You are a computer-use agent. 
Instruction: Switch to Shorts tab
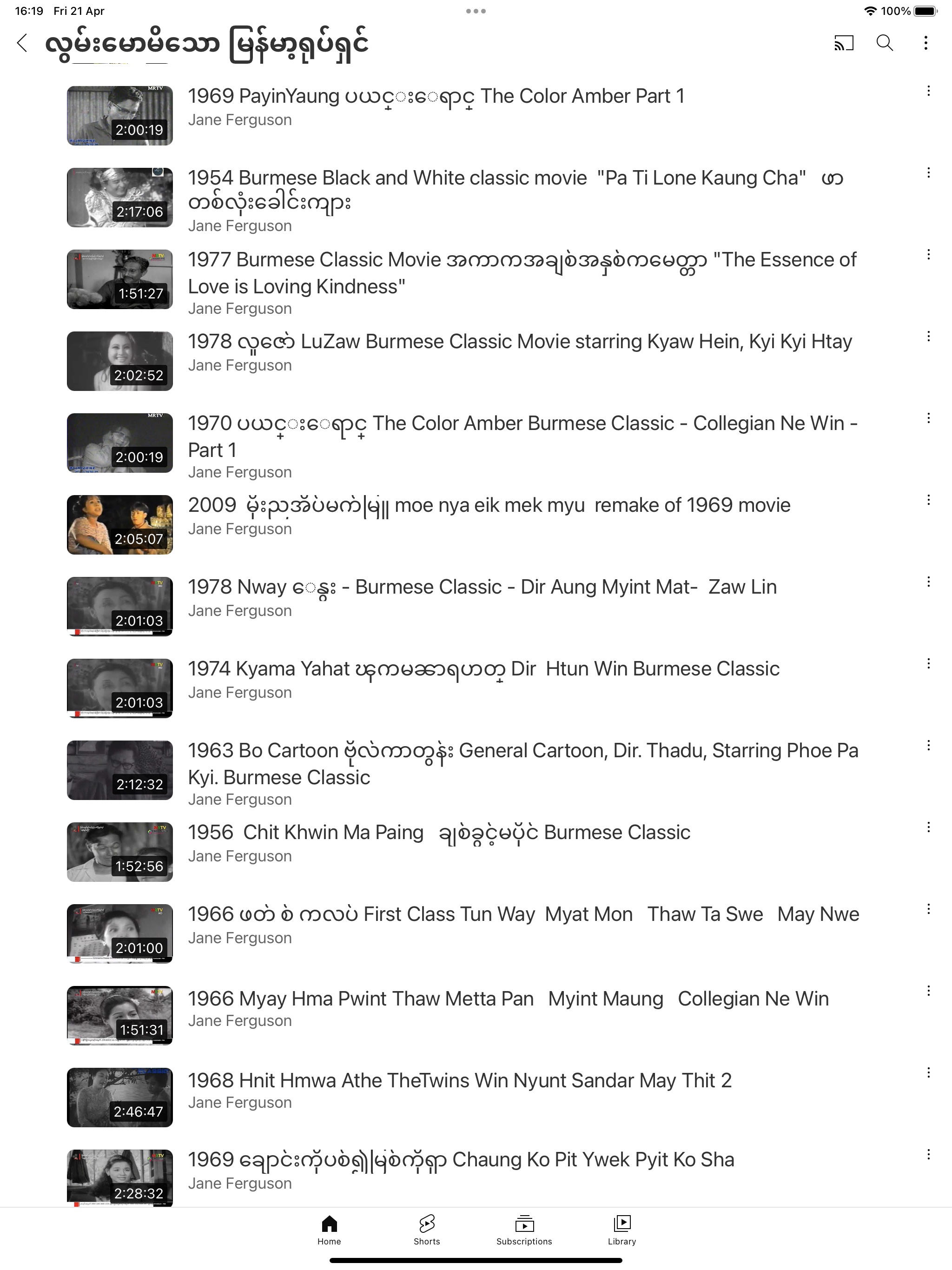pyautogui.click(x=427, y=1230)
